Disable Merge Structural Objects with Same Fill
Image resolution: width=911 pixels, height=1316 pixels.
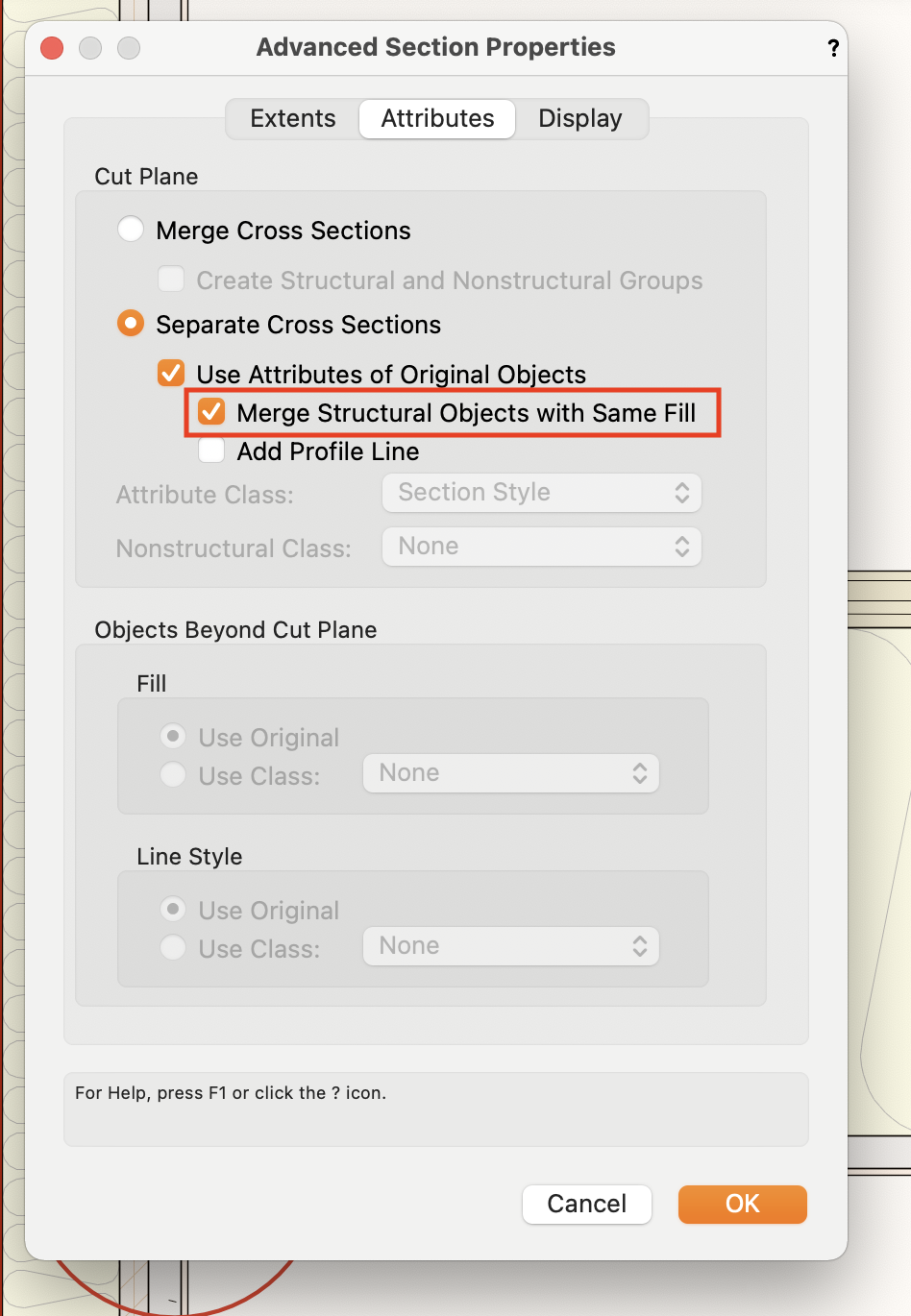click(211, 412)
